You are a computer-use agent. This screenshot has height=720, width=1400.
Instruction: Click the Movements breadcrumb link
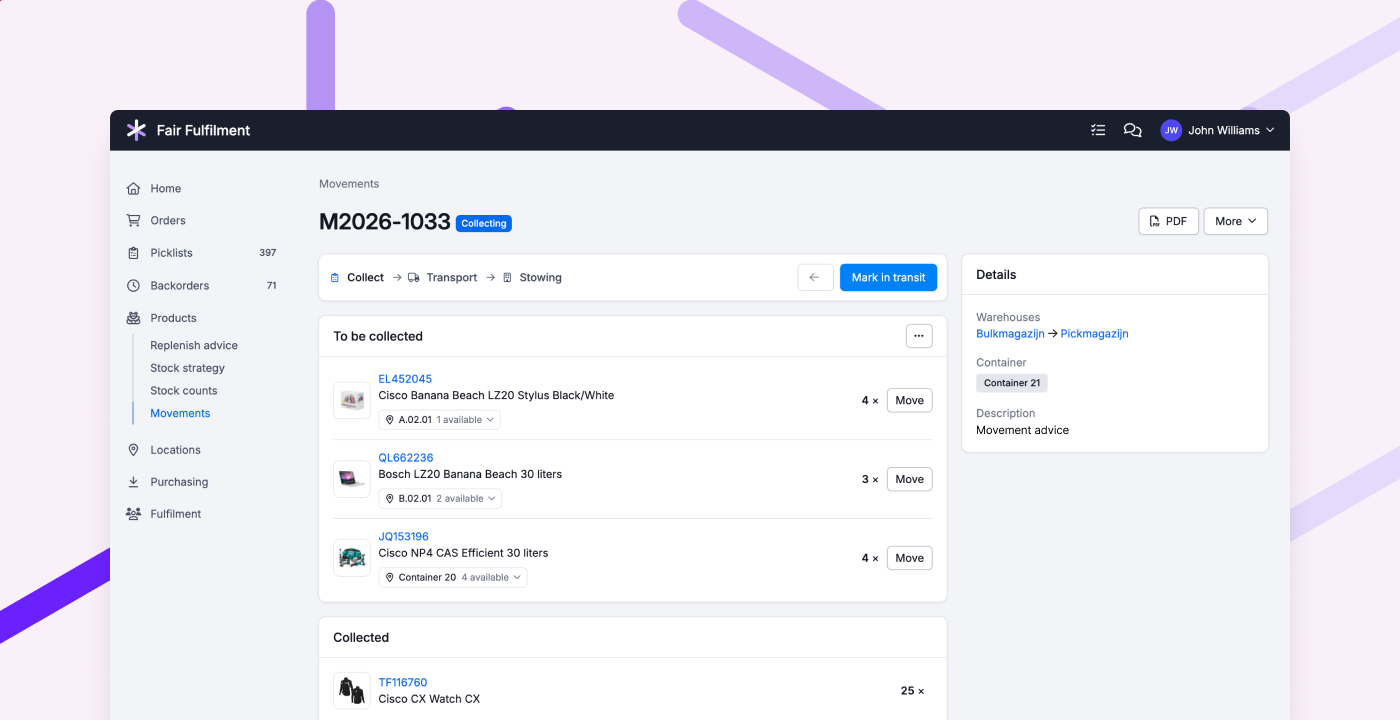click(x=349, y=184)
